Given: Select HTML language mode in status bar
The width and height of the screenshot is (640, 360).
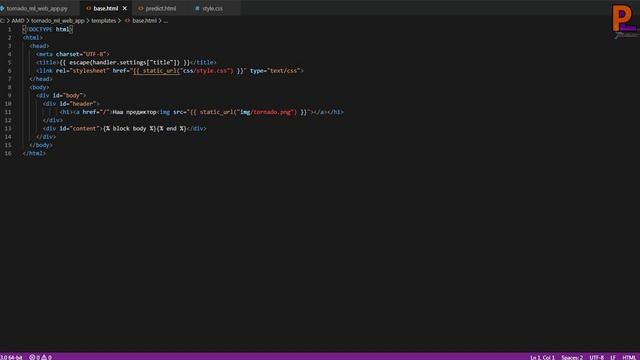Looking at the screenshot, I should (629, 357).
